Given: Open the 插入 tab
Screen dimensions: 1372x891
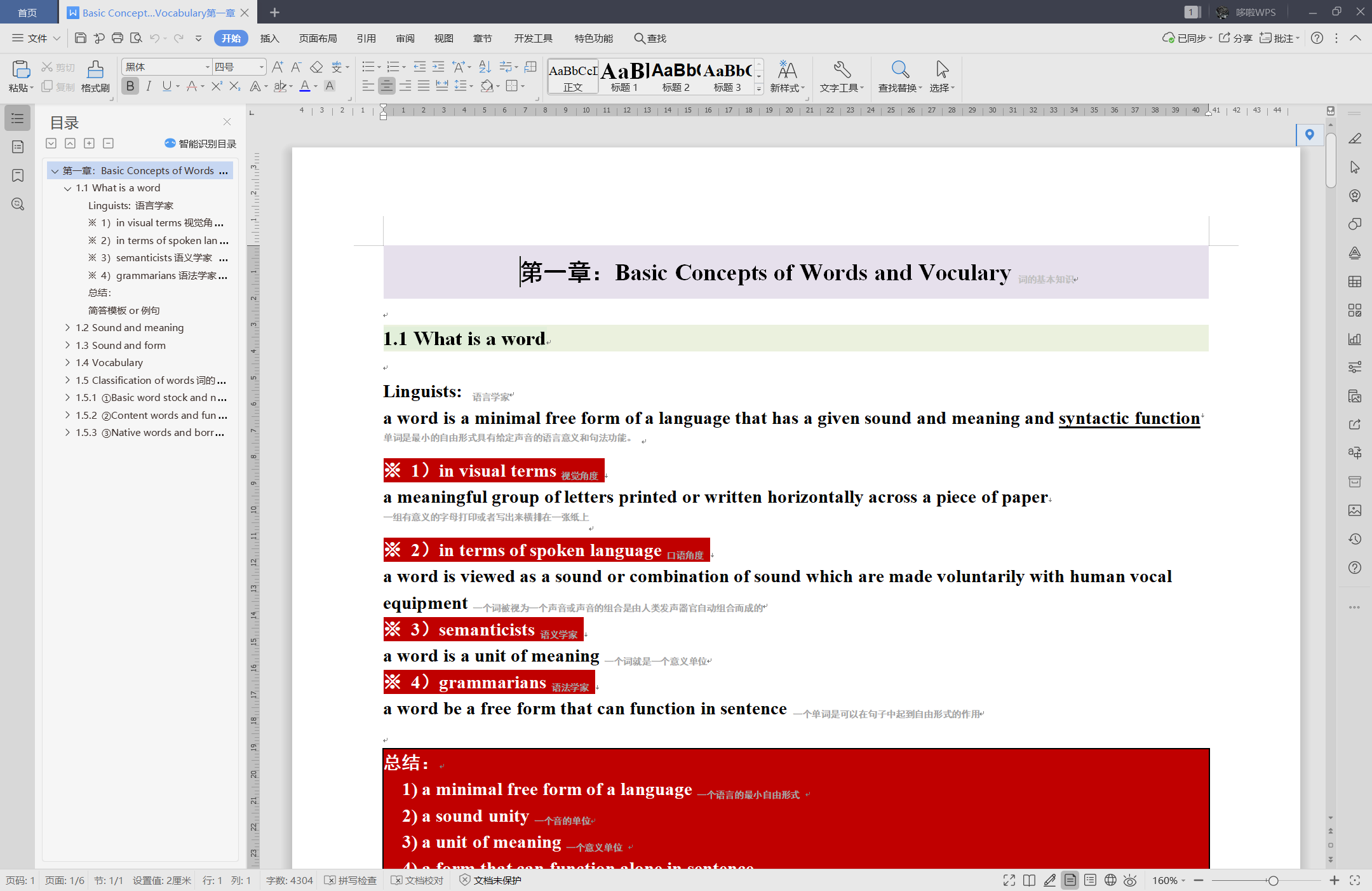Looking at the screenshot, I should point(270,38).
